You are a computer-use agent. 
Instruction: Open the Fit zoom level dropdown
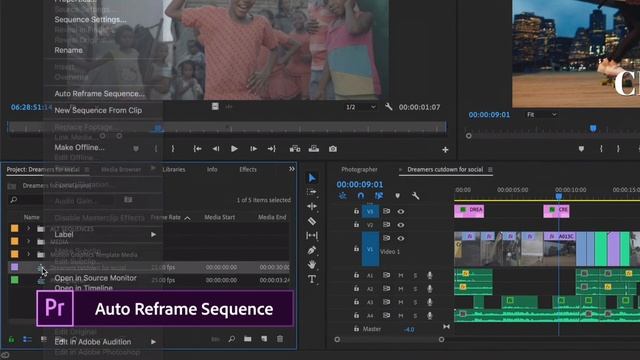[x=542, y=115]
